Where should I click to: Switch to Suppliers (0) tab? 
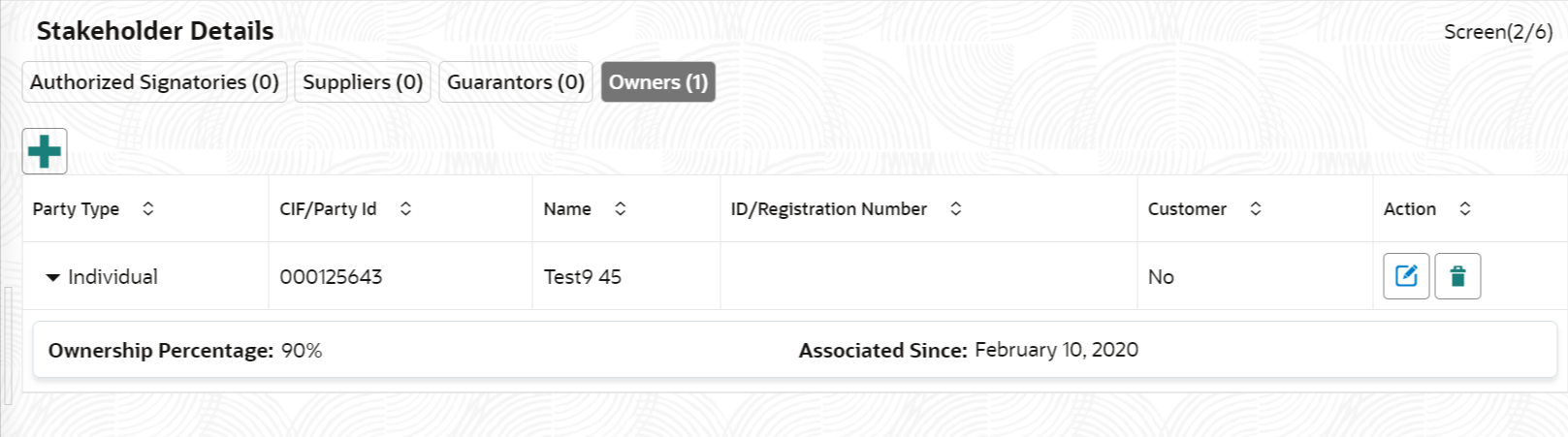coord(363,82)
